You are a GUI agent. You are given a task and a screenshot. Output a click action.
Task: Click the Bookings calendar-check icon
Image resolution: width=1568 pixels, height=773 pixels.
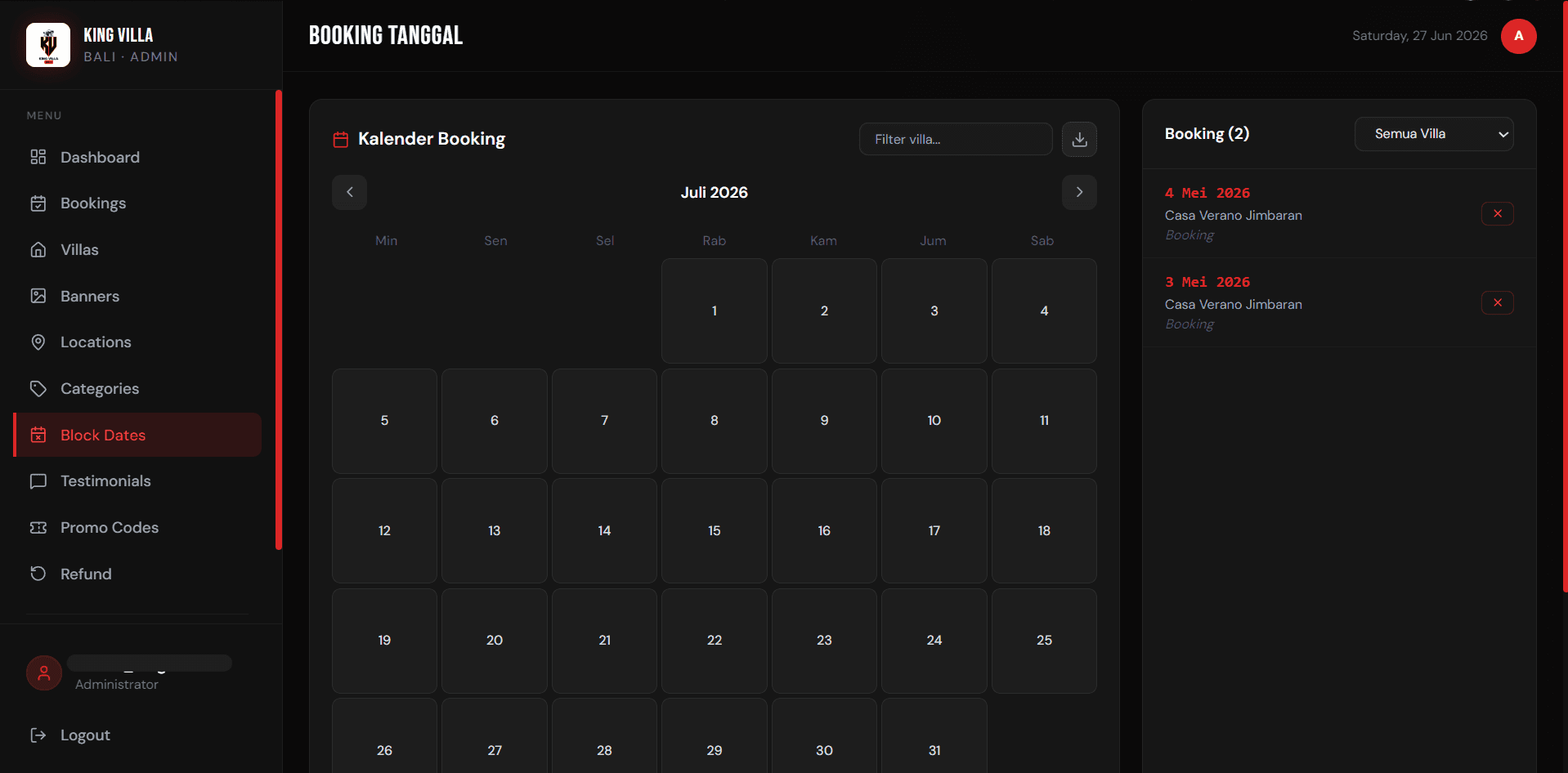point(38,203)
